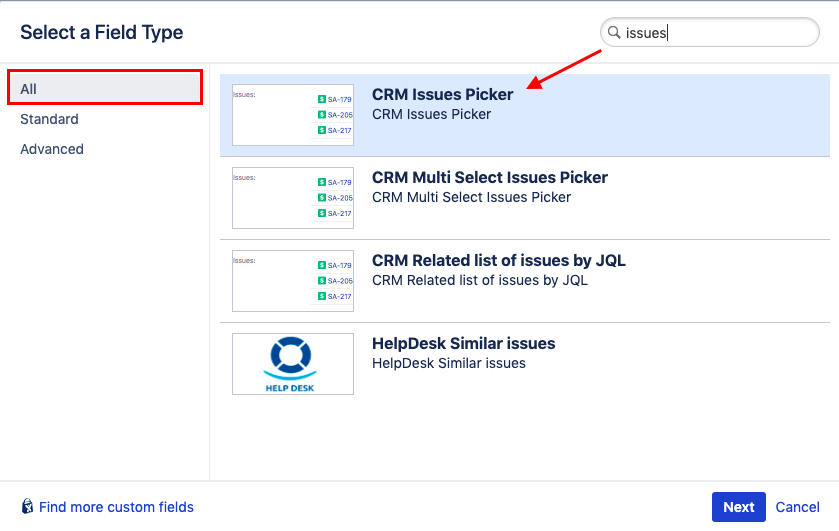
Task: Open the Find more custom fields link
Action: coord(116,507)
